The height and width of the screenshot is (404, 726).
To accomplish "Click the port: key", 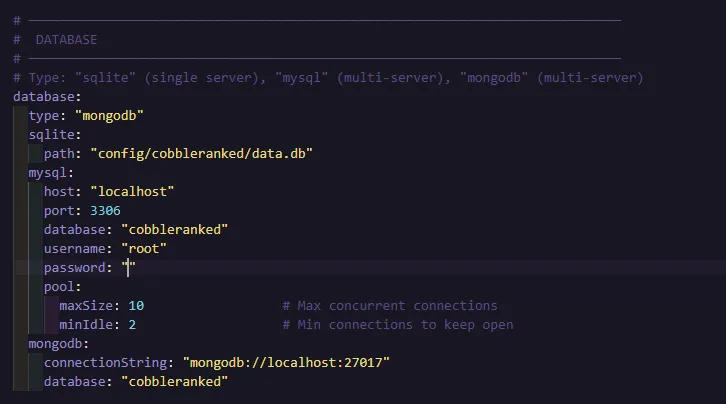I will coord(63,211).
